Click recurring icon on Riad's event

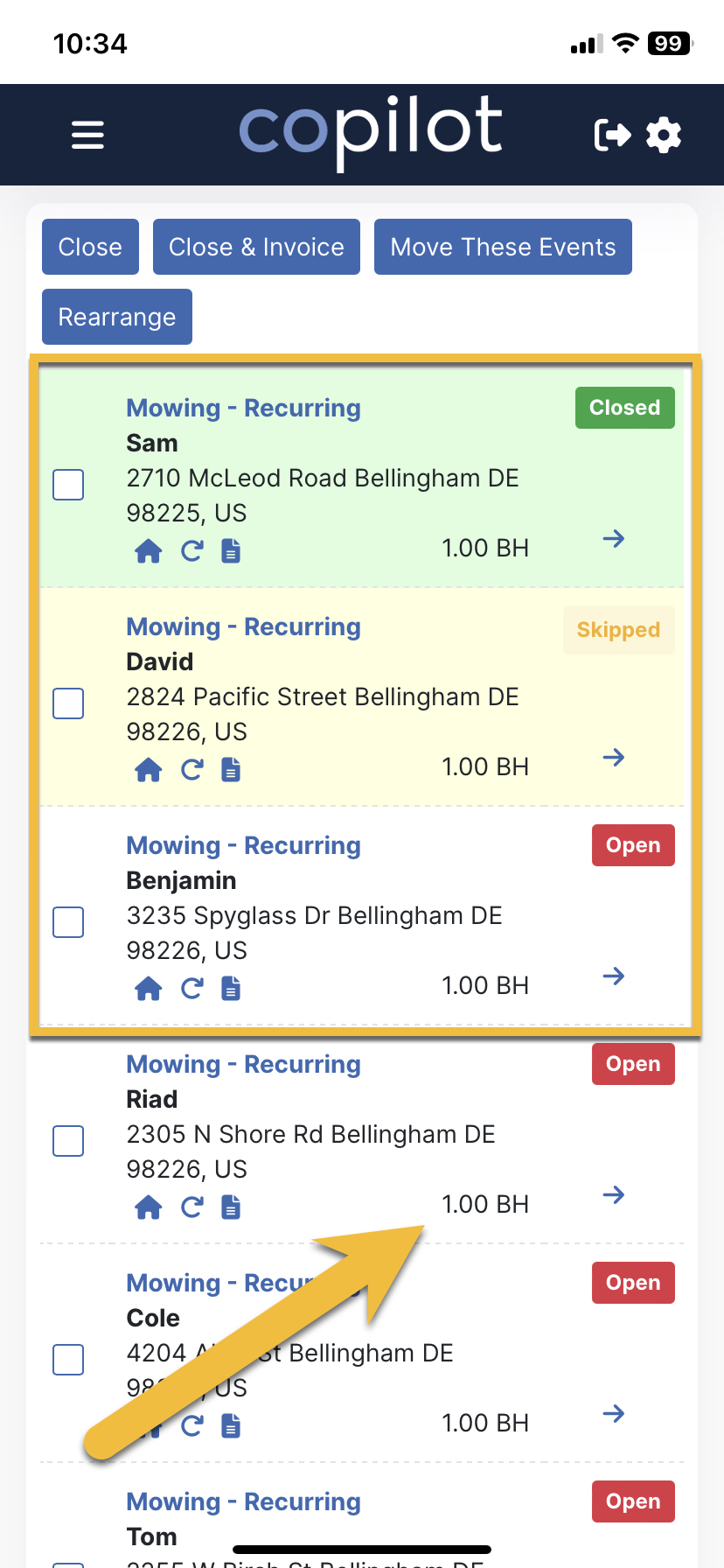click(x=191, y=1207)
